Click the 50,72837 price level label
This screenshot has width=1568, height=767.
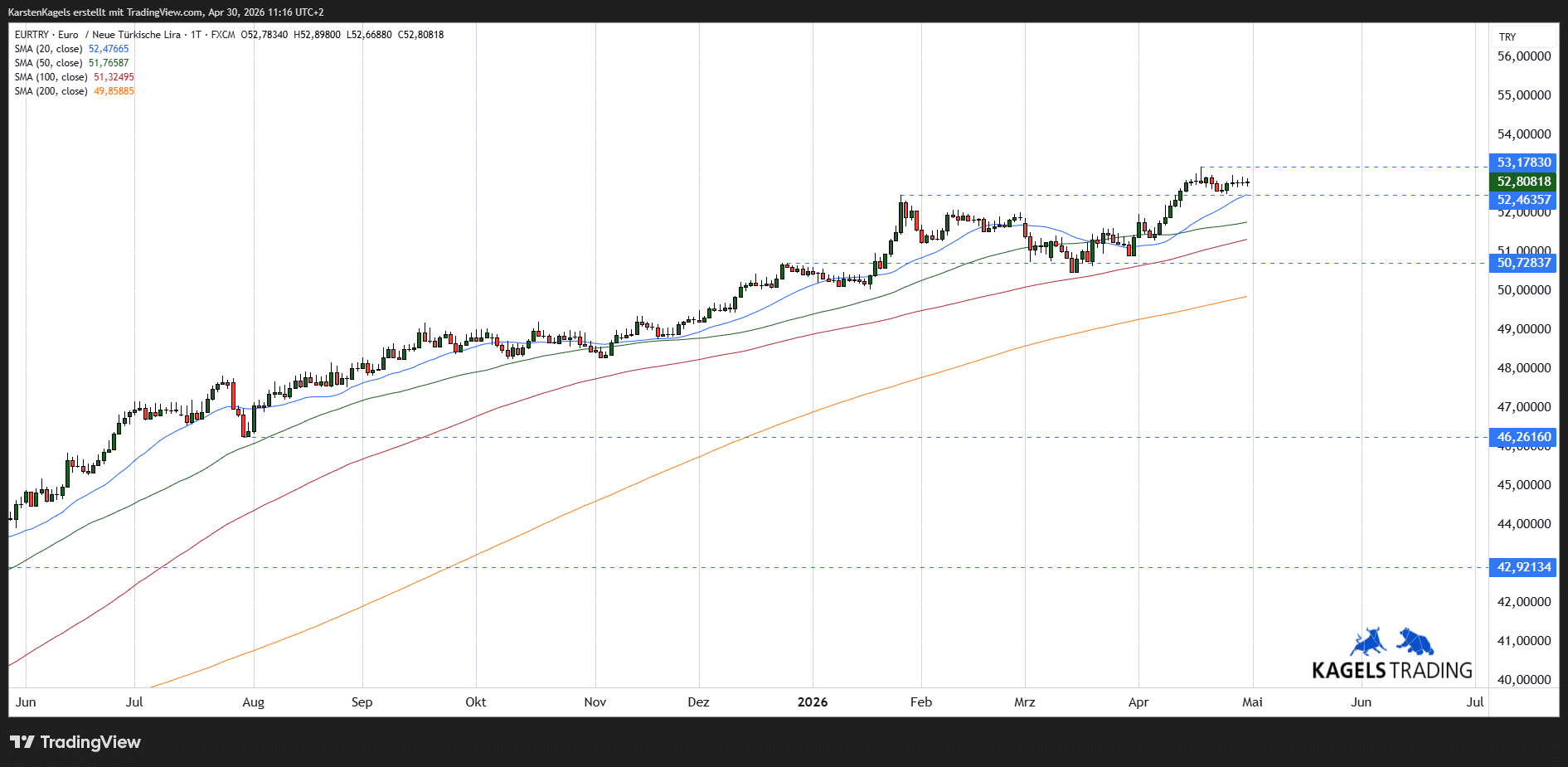(1523, 263)
